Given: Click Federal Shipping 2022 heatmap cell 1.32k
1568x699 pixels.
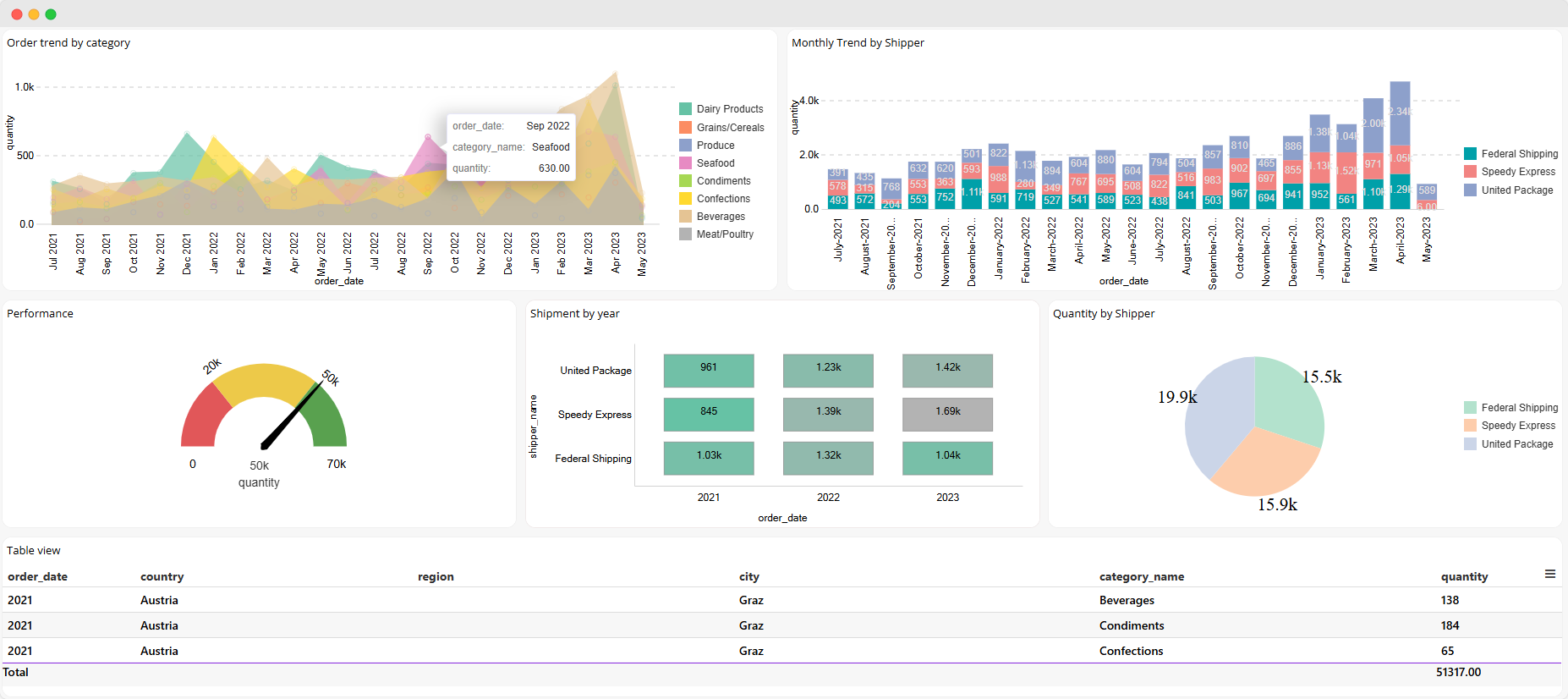Looking at the screenshot, I should pos(828,459).
